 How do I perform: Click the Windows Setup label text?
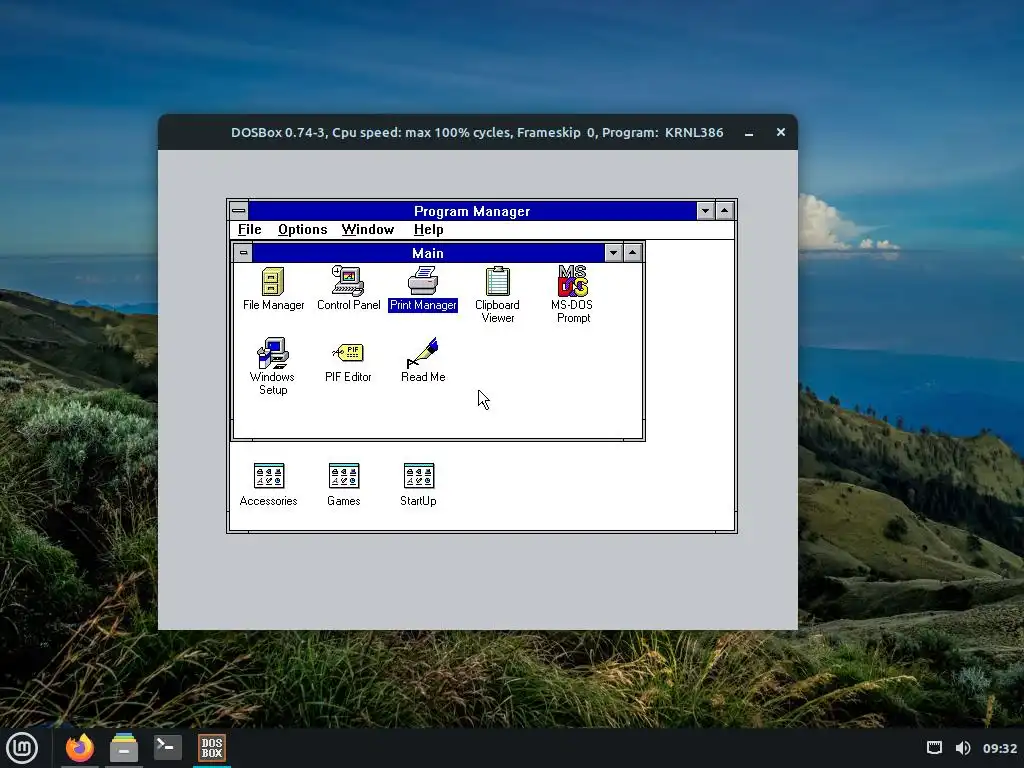click(x=273, y=383)
